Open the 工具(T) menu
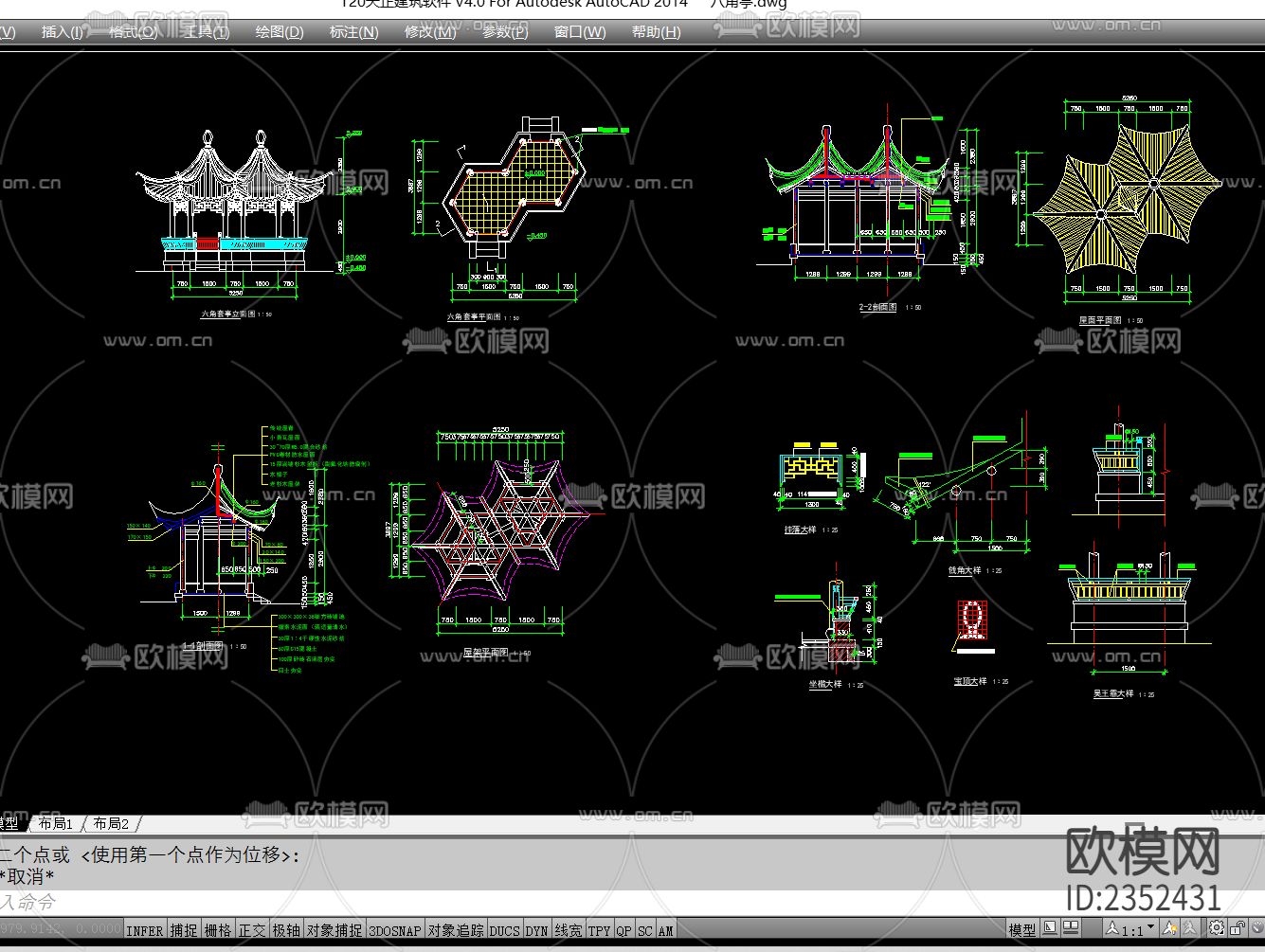1265x952 pixels. point(207,31)
